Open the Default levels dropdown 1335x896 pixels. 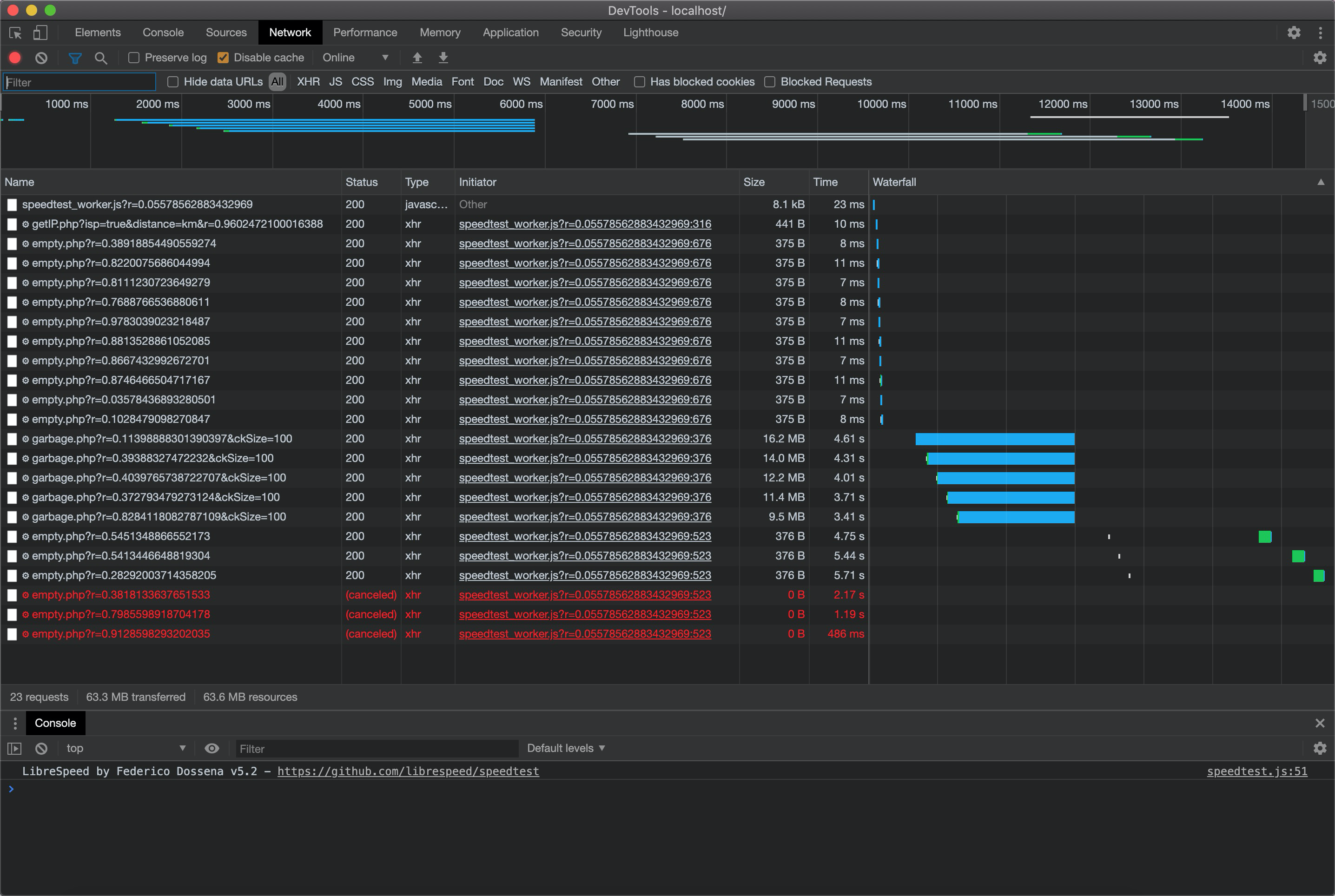pyautogui.click(x=566, y=748)
